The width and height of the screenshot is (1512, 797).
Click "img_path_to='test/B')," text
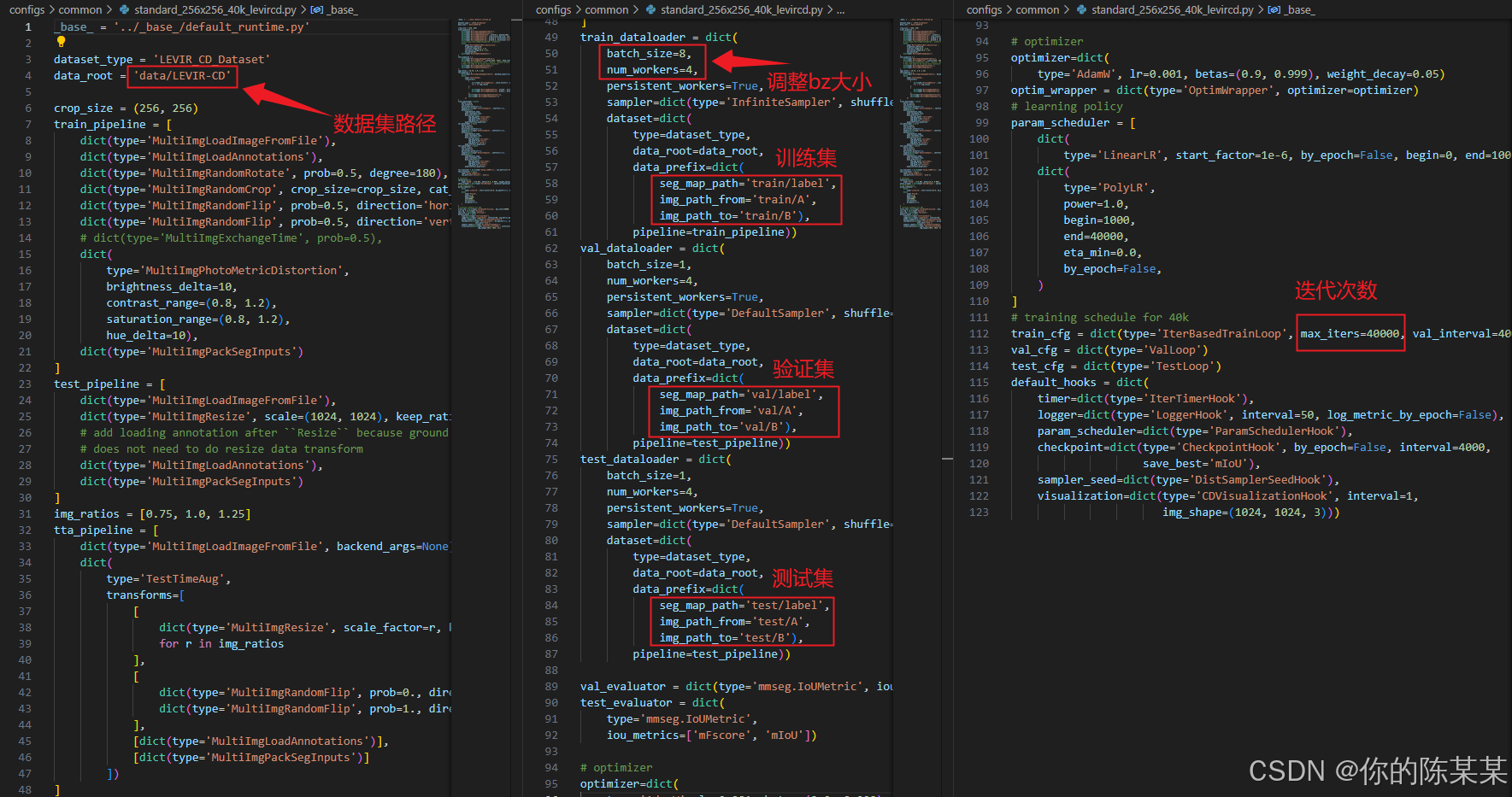[731, 638]
